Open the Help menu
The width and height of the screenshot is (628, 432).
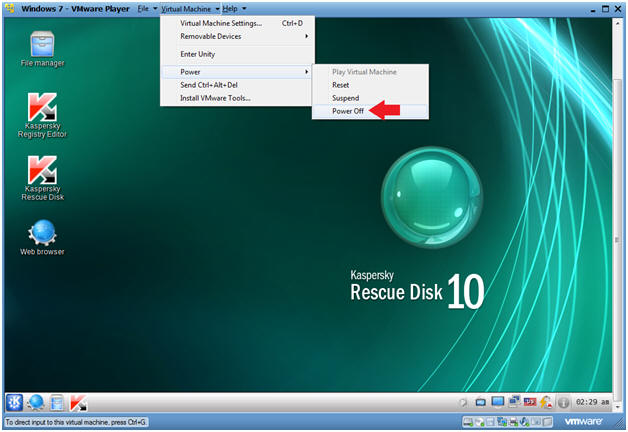pos(230,8)
